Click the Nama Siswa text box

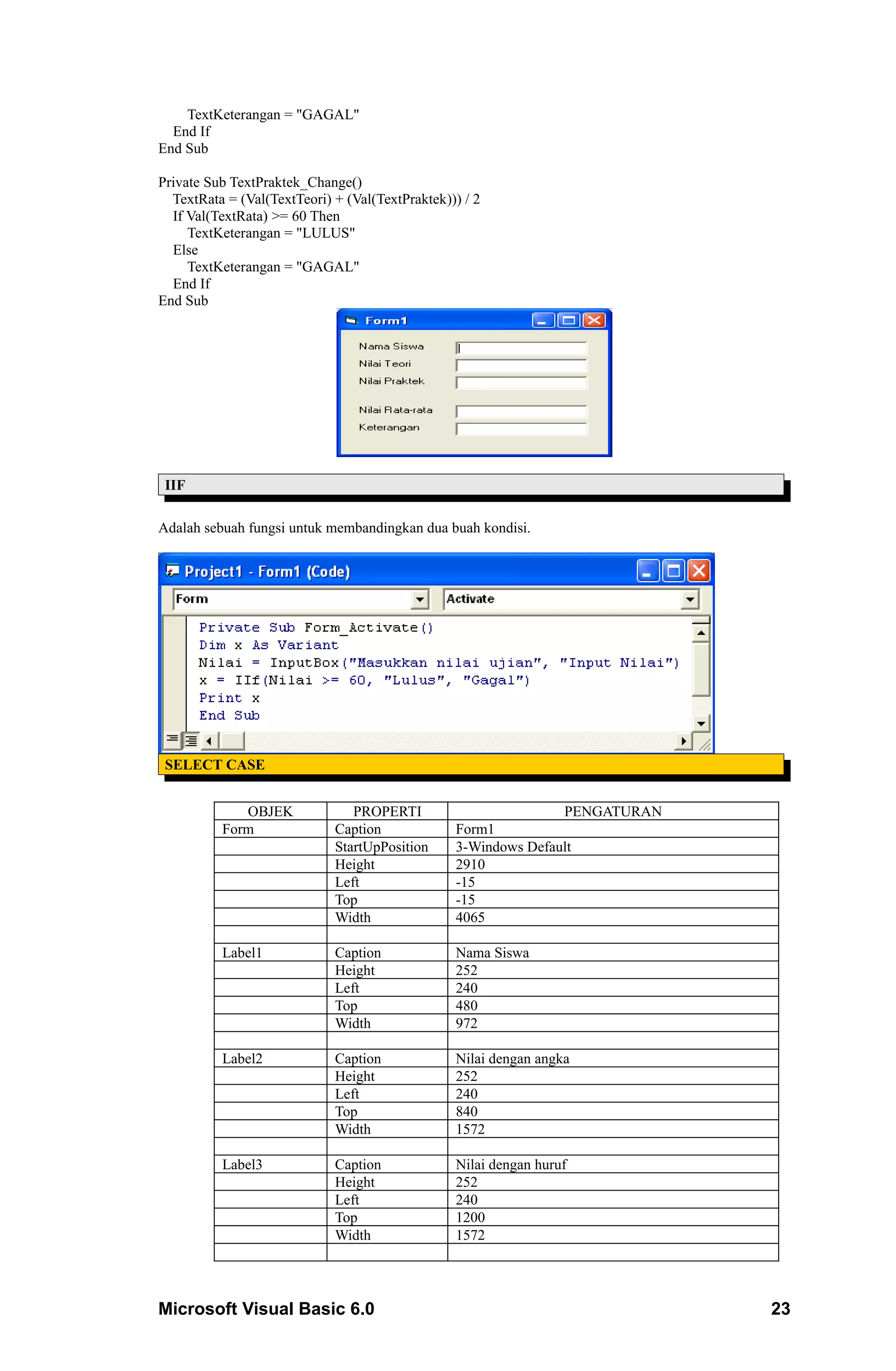(x=521, y=348)
